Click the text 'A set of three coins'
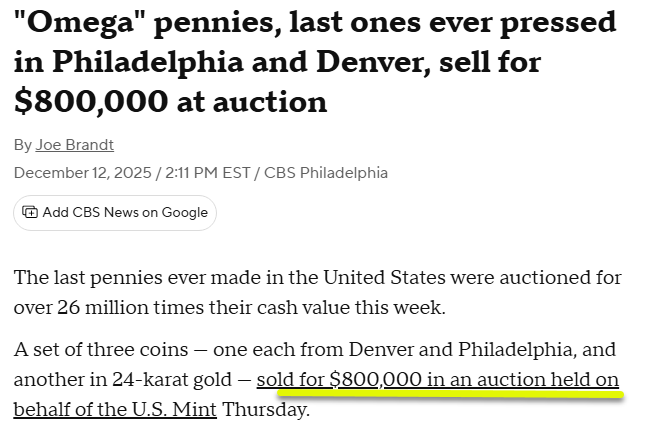The width and height of the screenshot is (669, 429). [x=101, y=350]
